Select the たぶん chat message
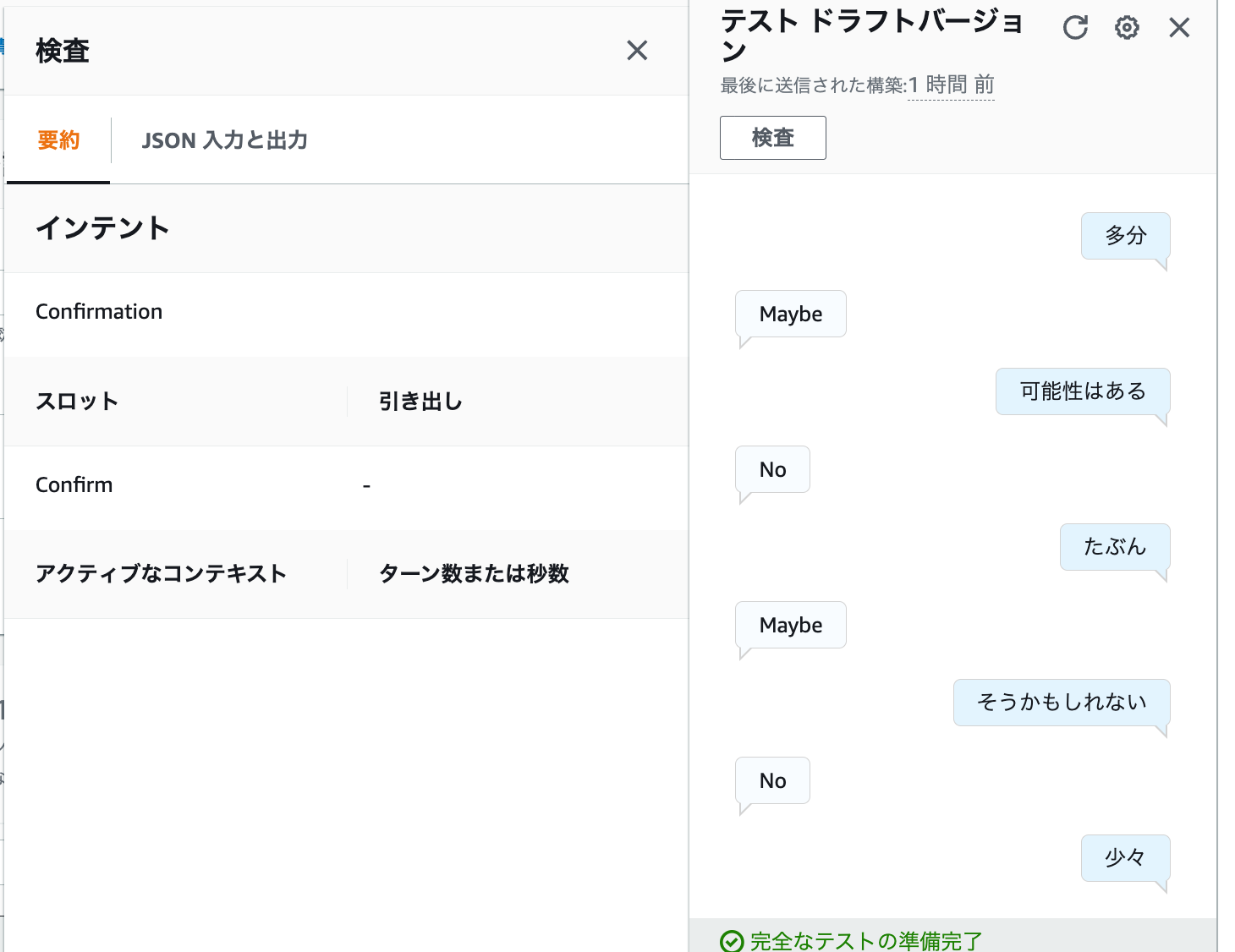The height and width of the screenshot is (952, 1235). [1115, 547]
